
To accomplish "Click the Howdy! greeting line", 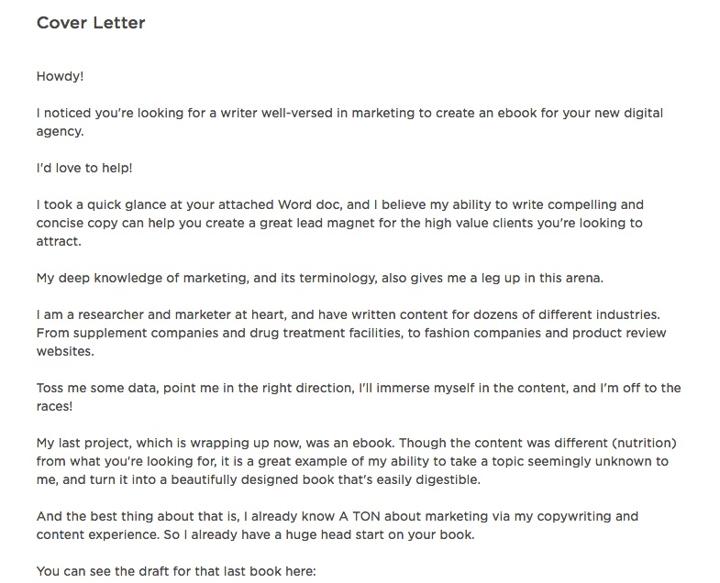I will tap(60, 76).
